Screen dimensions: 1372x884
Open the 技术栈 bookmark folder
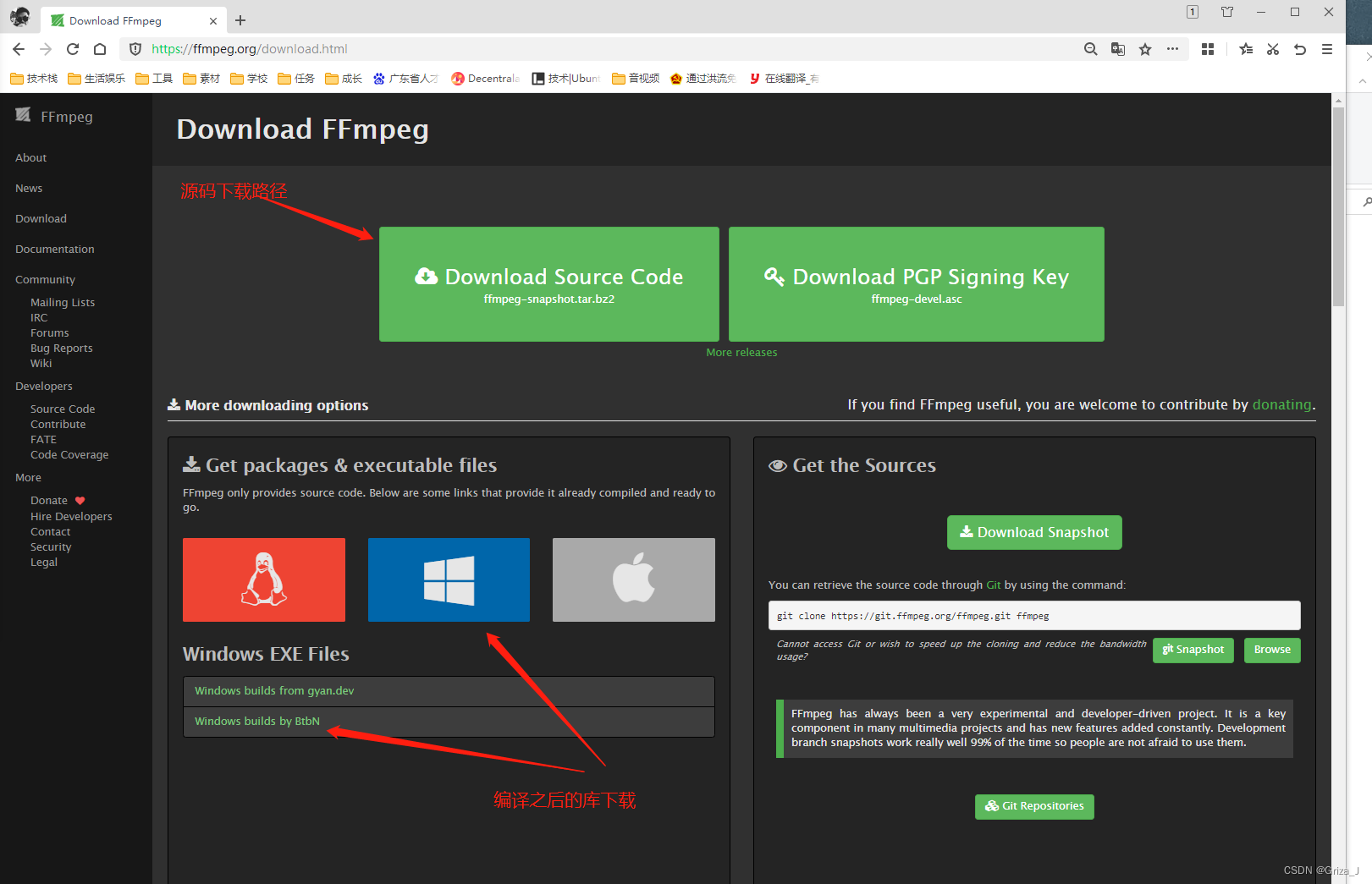click(x=34, y=79)
